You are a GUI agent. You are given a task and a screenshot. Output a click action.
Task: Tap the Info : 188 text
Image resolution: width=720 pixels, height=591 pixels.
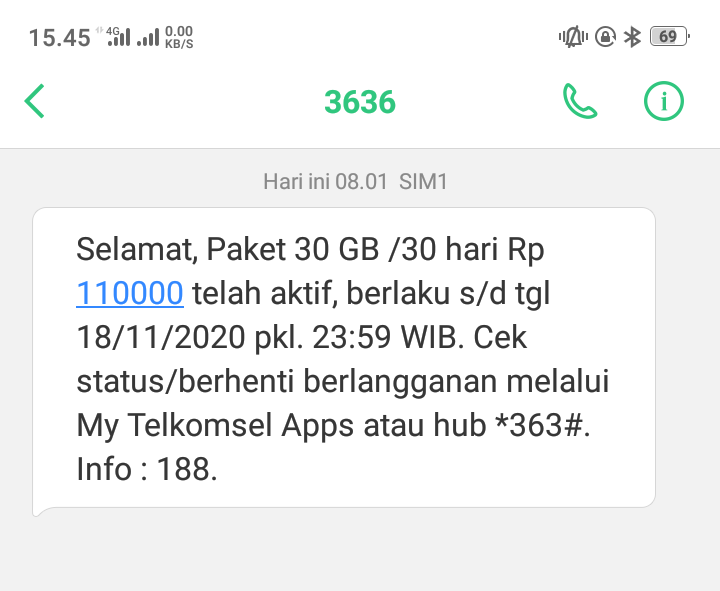(x=146, y=469)
